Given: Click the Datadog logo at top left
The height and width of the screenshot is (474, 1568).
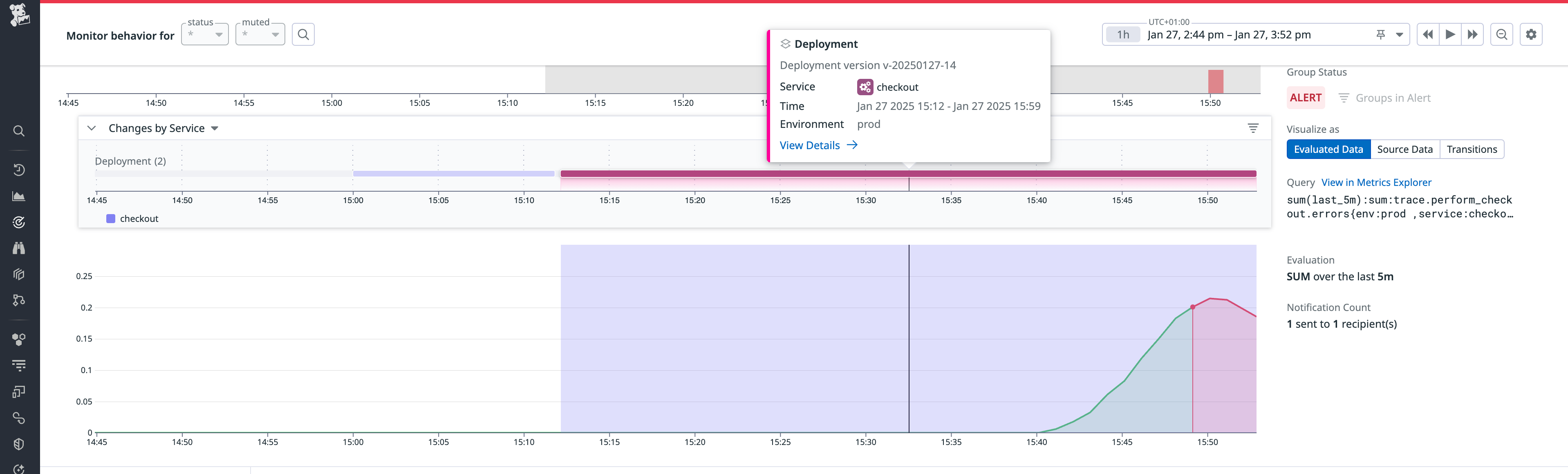Looking at the screenshot, I should click(x=19, y=15).
